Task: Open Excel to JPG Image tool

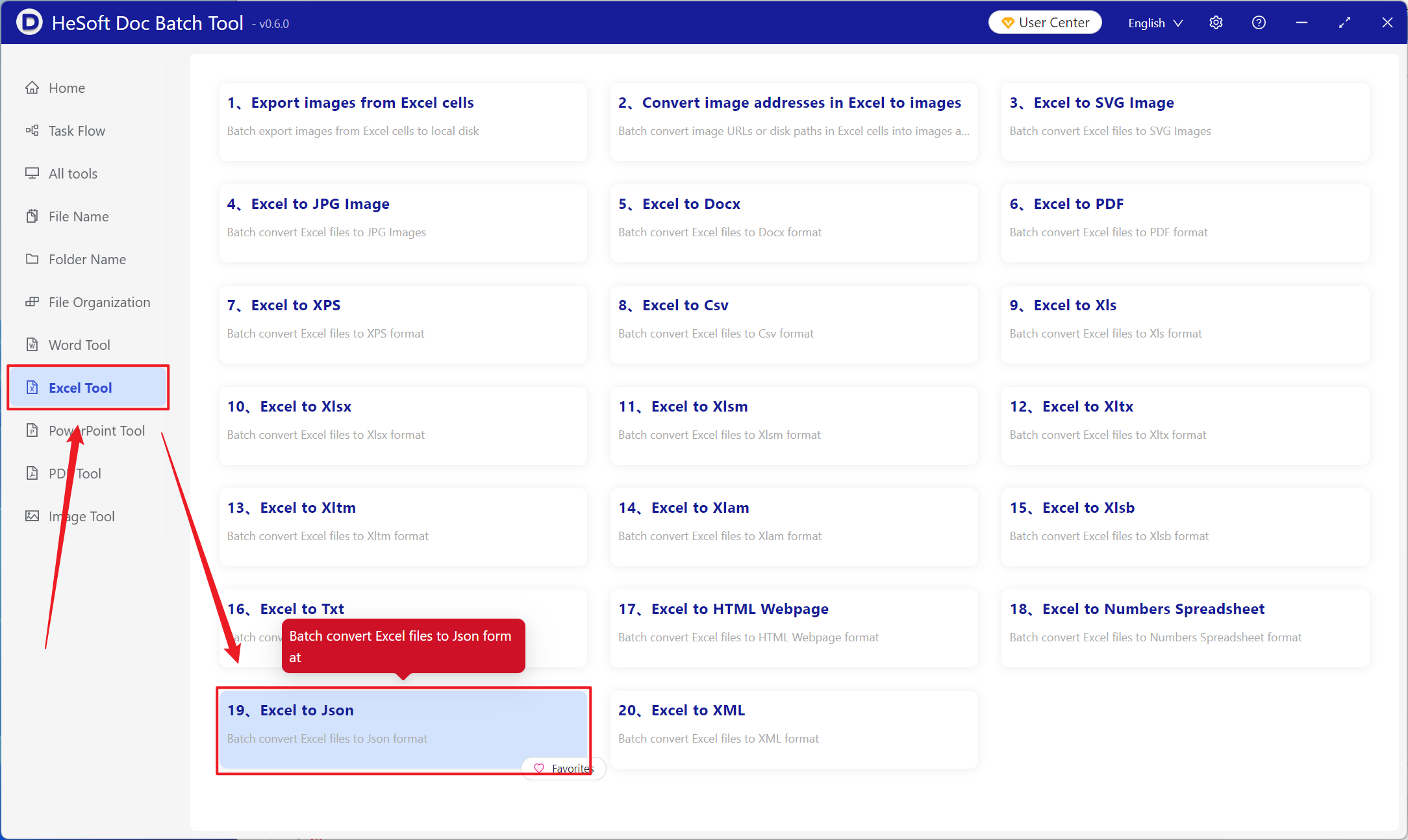Action: click(x=403, y=223)
